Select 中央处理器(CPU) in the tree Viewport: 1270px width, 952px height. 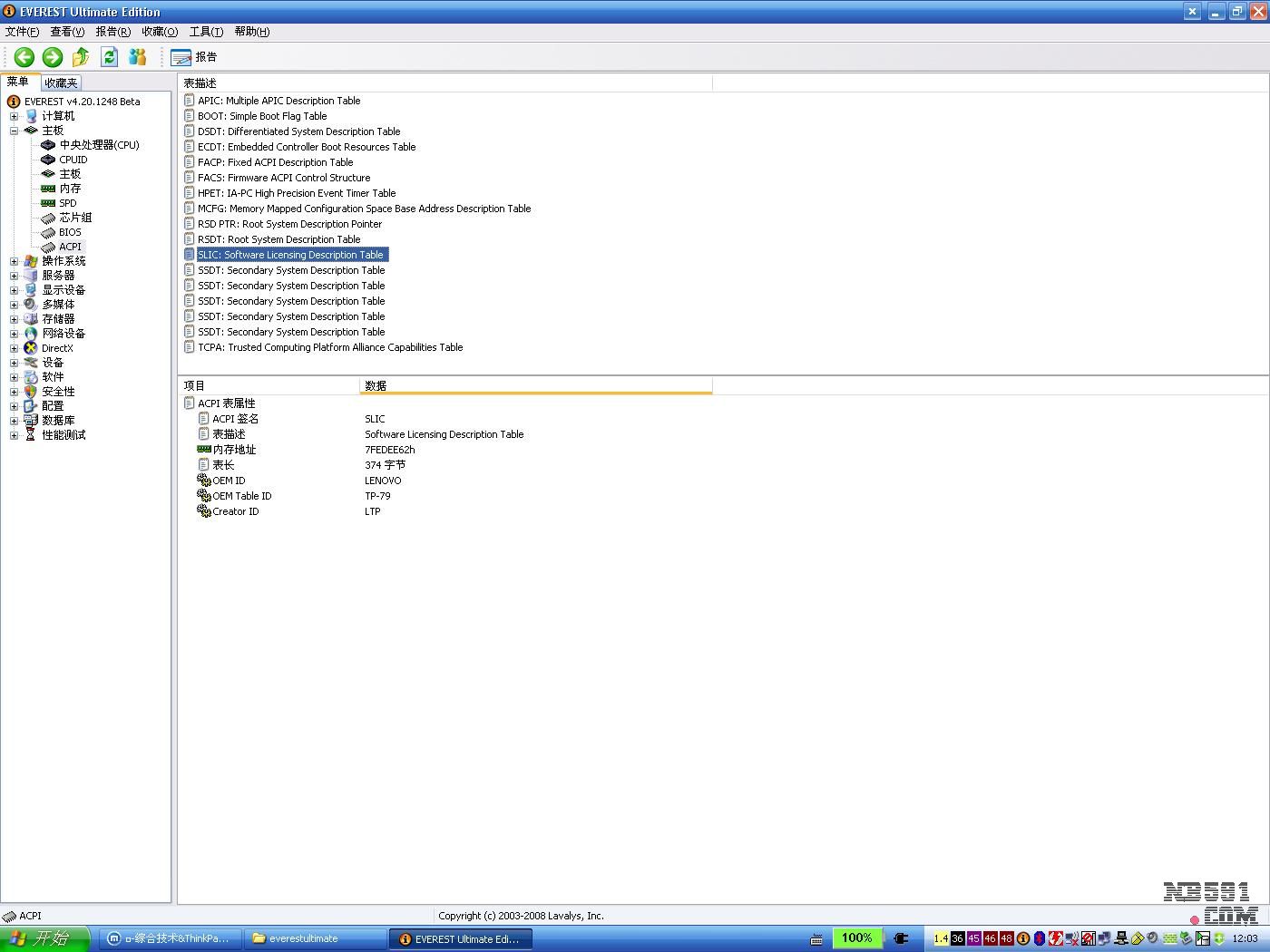(99, 145)
